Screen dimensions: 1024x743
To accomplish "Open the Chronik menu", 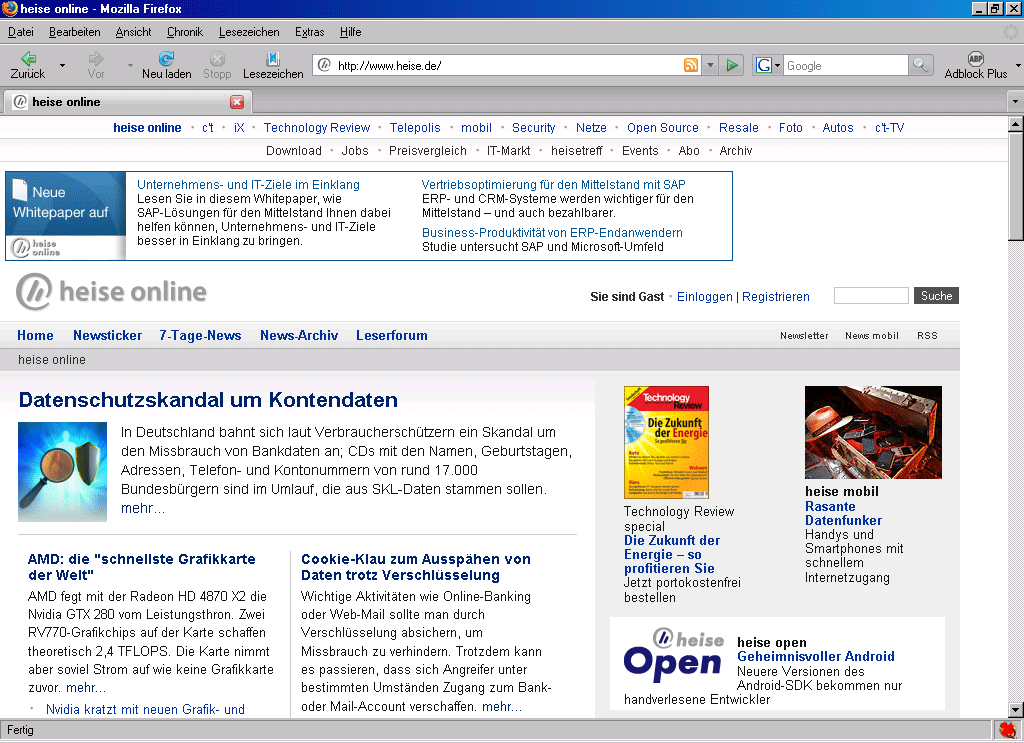I will point(185,32).
